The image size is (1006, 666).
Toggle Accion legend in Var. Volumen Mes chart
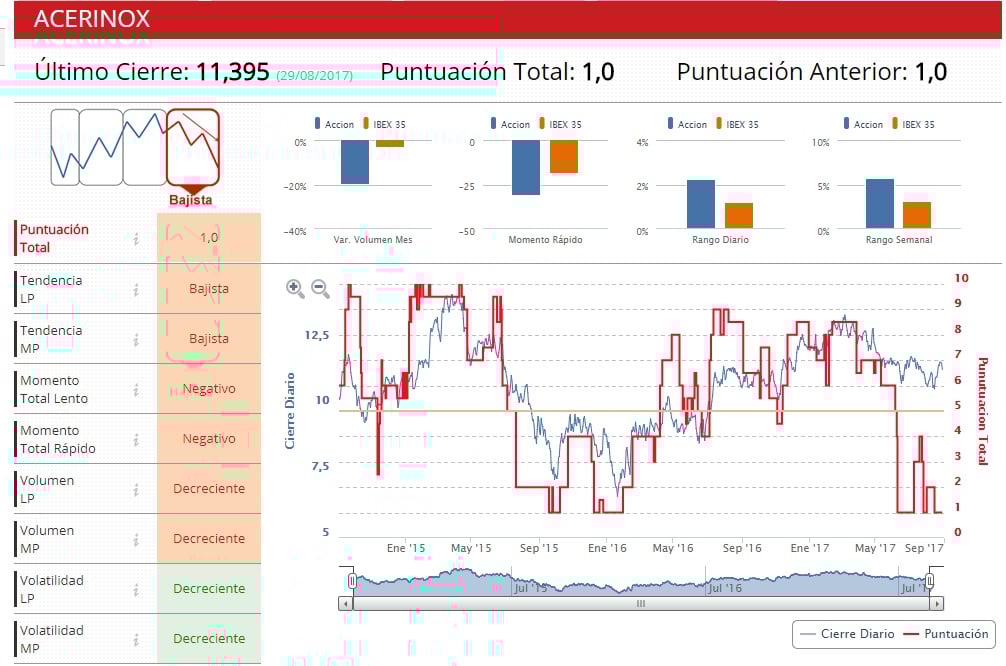point(334,124)
